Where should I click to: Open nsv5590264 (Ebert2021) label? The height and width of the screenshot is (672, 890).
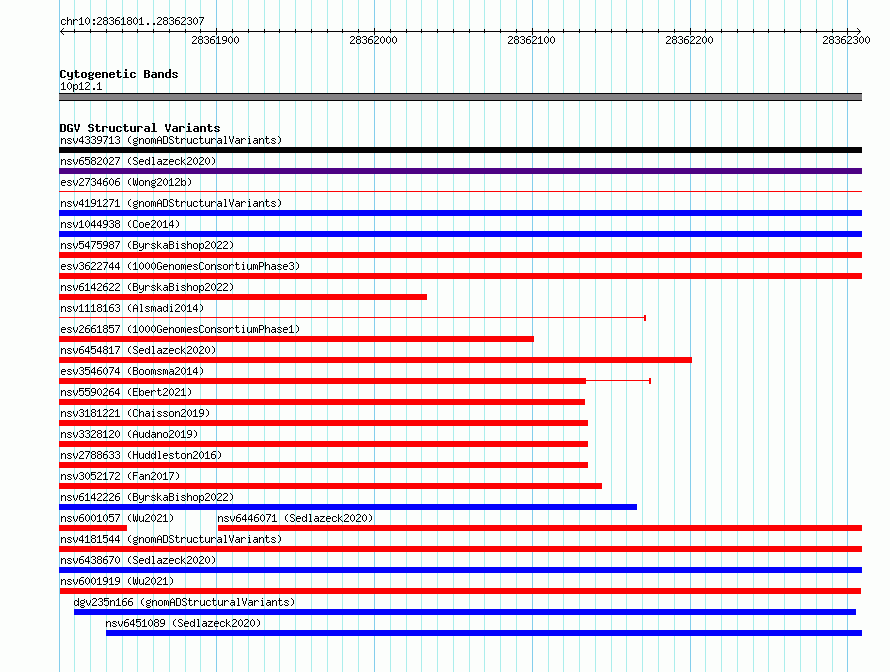click(126, 392)
